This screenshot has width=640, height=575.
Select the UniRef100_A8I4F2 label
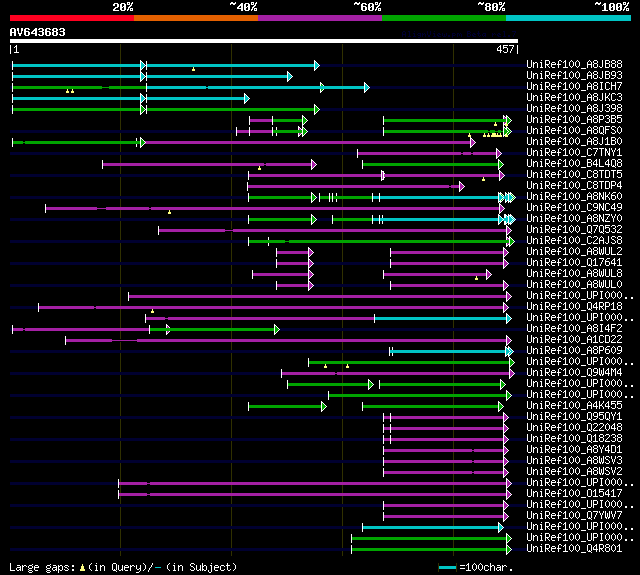point(574,328)
